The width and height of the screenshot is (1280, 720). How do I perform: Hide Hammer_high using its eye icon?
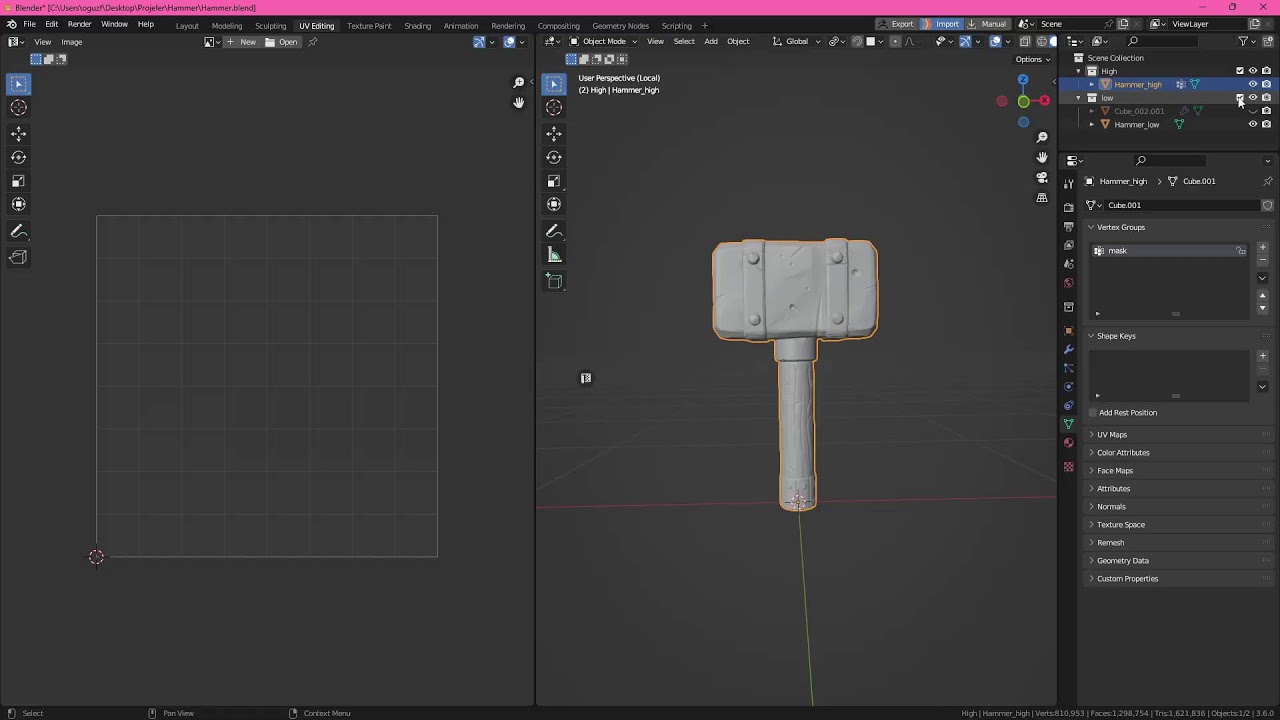[1253, 84]
